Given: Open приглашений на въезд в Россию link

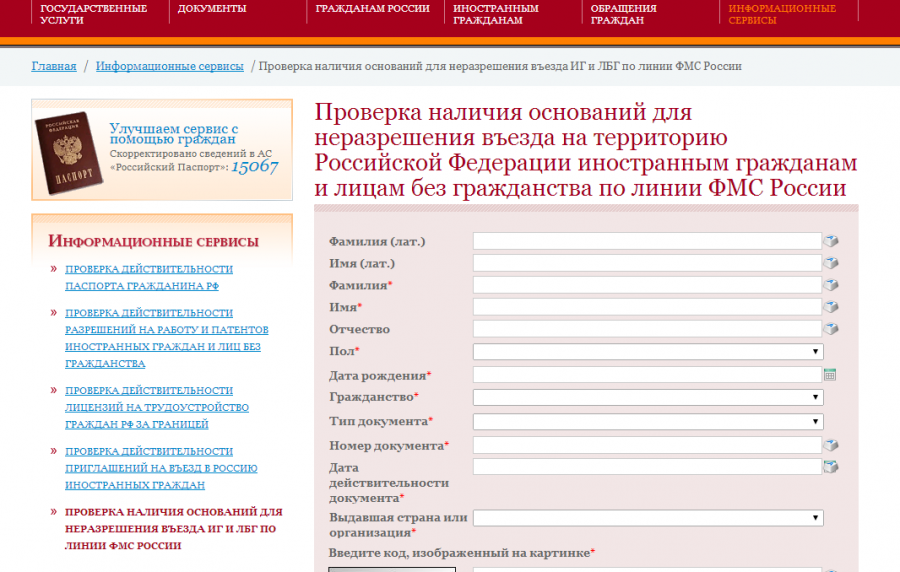Looking at the screenshot, I should [161, 468].
